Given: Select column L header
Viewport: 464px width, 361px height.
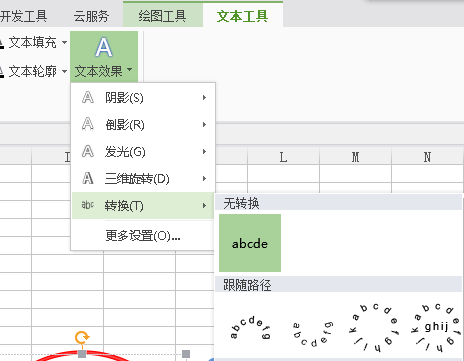Looking at the screenshot, I should coord(283,157).
